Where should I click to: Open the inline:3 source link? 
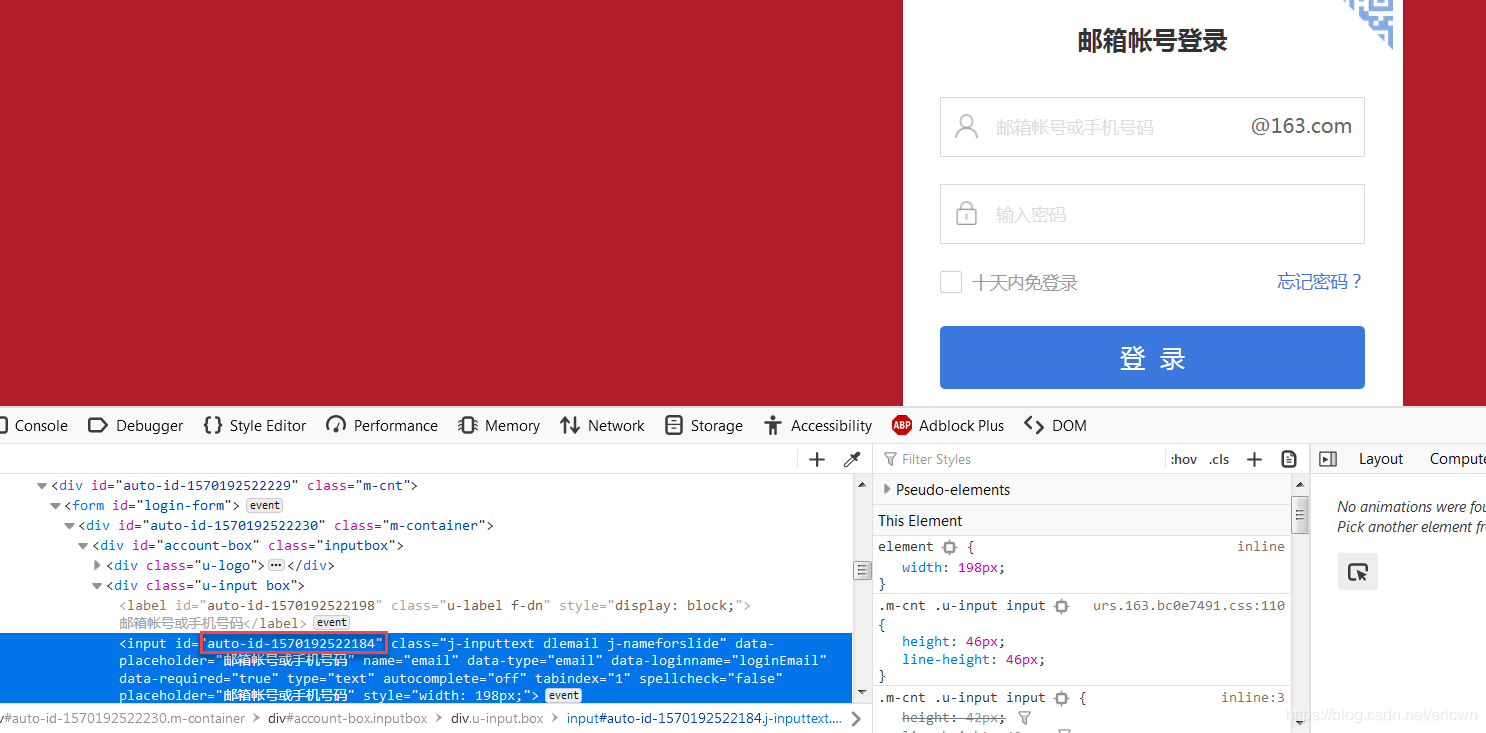(x=1253, y=698)
